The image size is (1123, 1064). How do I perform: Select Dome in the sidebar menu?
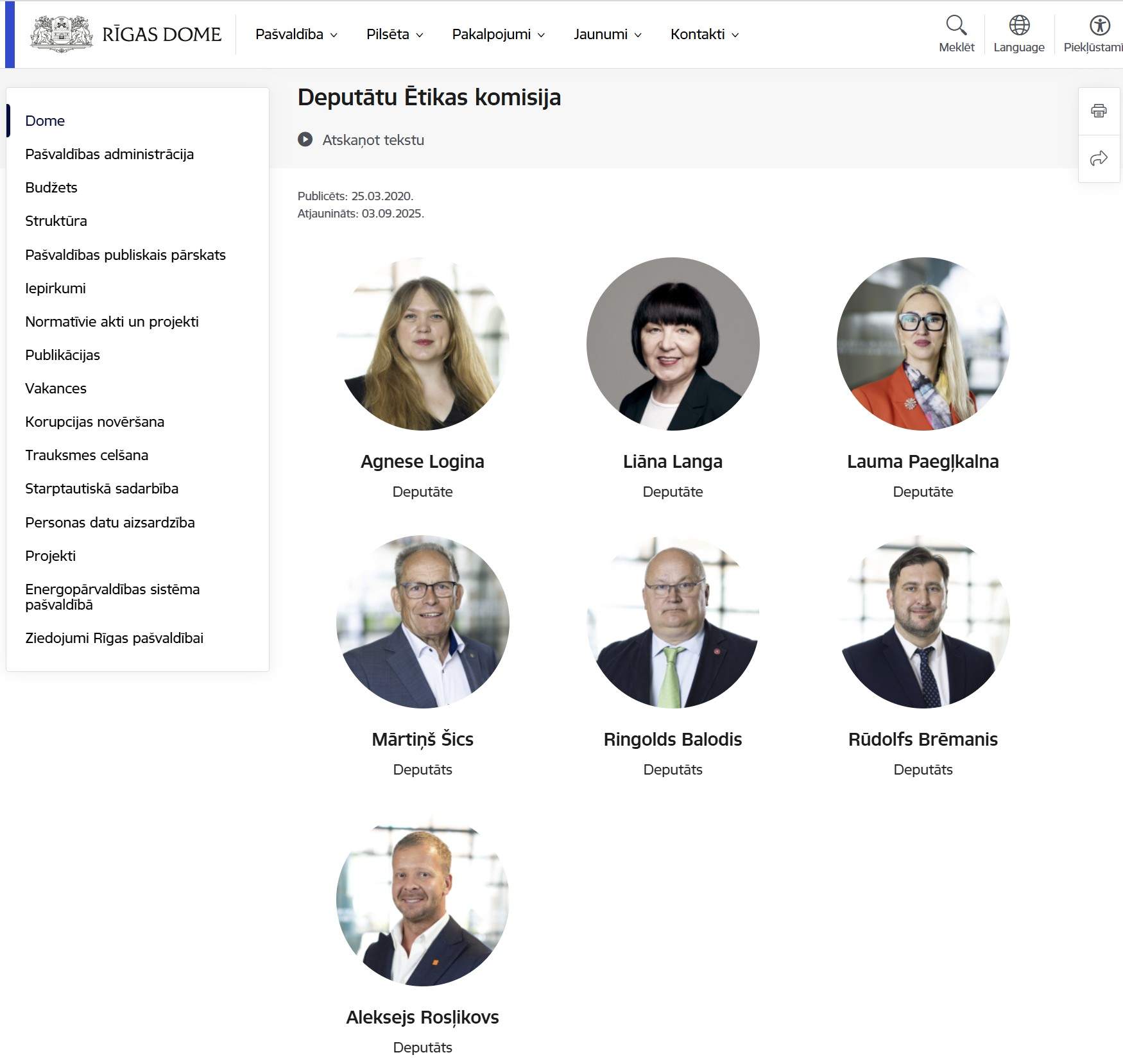click(x=45, y=121)
